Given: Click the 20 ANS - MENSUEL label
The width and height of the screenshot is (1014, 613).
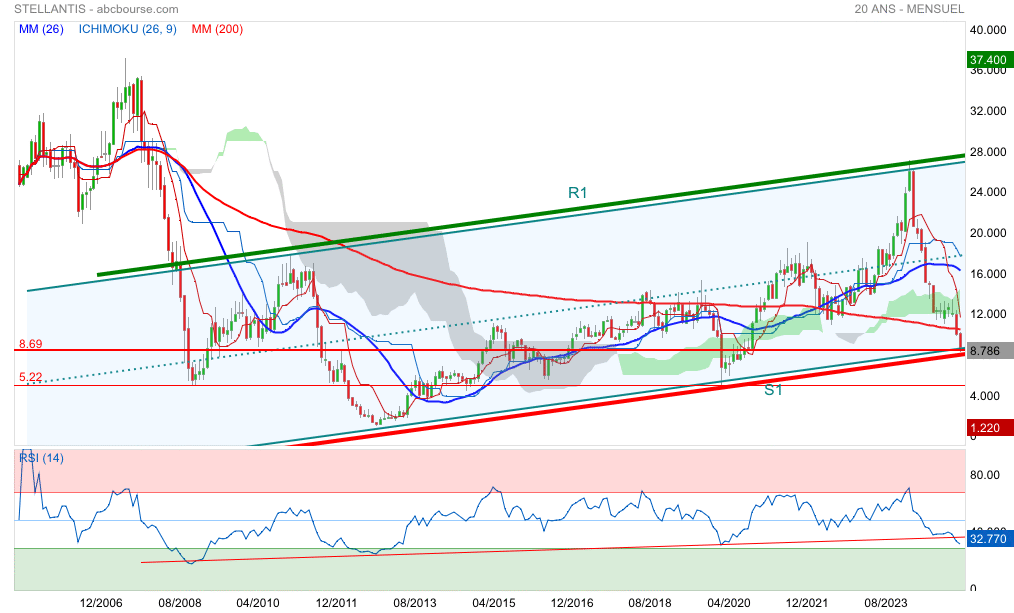Looking at the screenshot, I should pyautogui.click(x=909, y=9).
